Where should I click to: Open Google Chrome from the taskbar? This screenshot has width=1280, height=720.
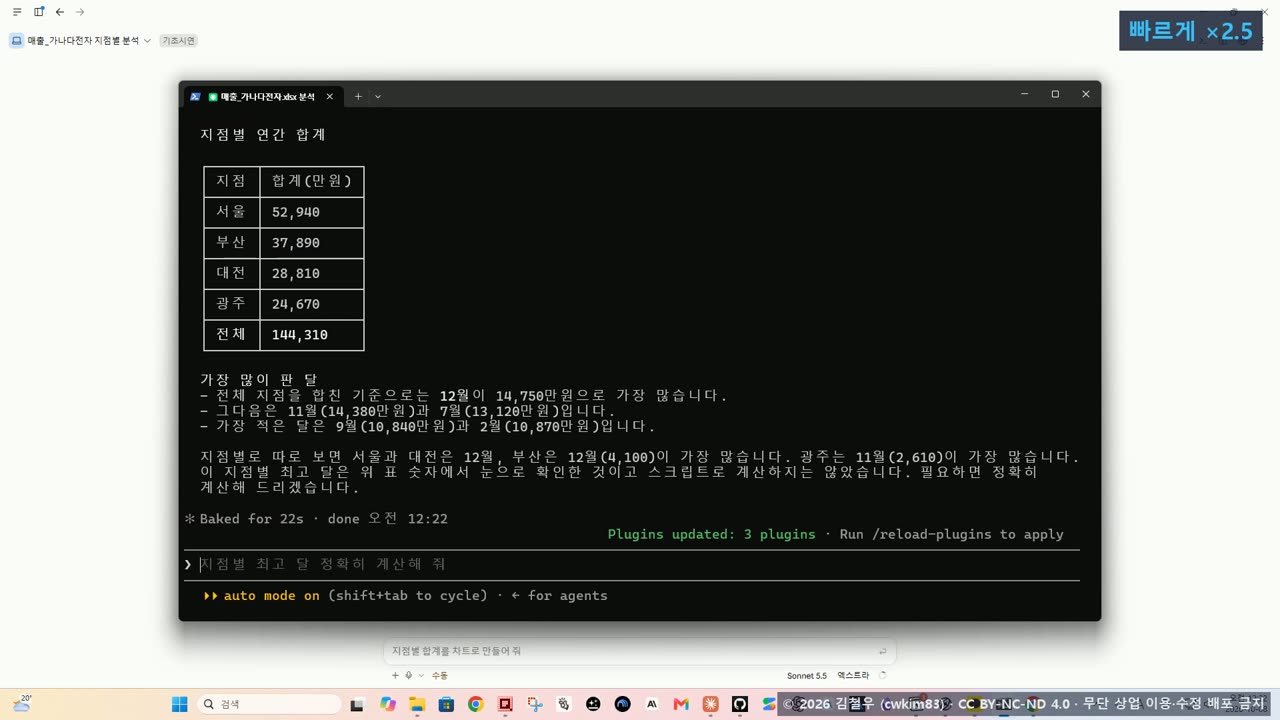tap(475, 704)
